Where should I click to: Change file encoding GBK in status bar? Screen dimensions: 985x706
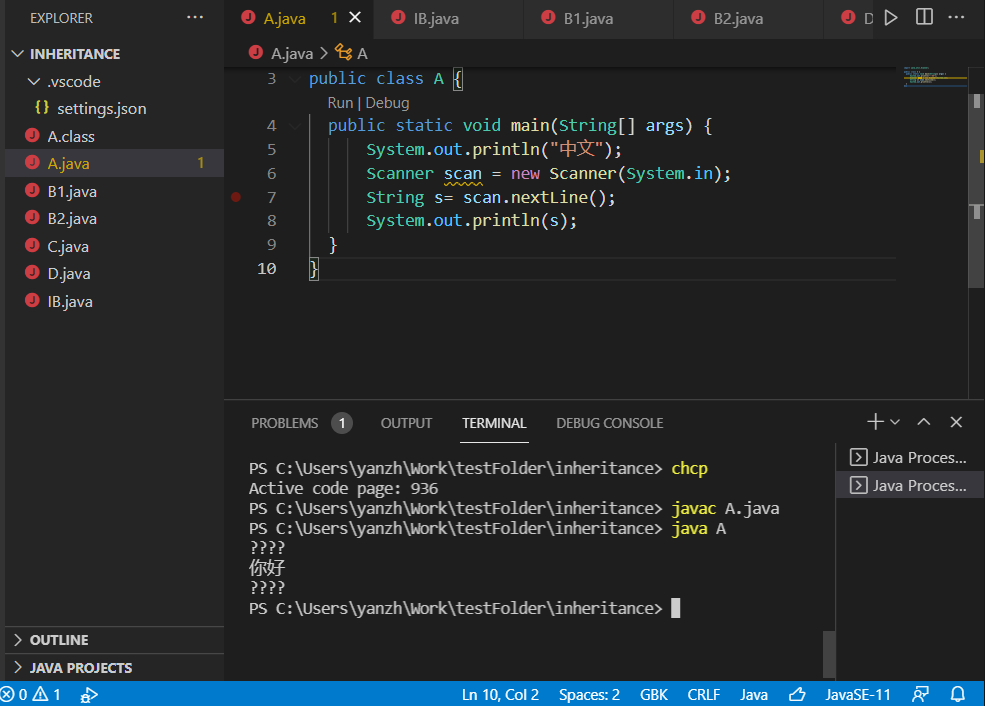coord(653,695)
